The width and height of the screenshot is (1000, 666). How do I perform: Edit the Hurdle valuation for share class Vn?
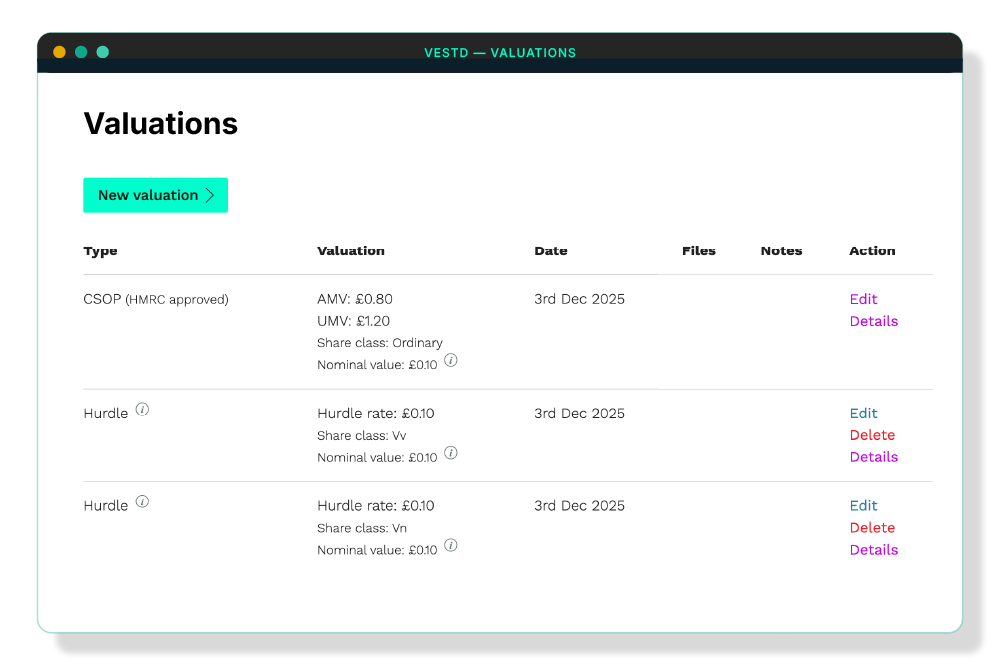coord(864,506)
